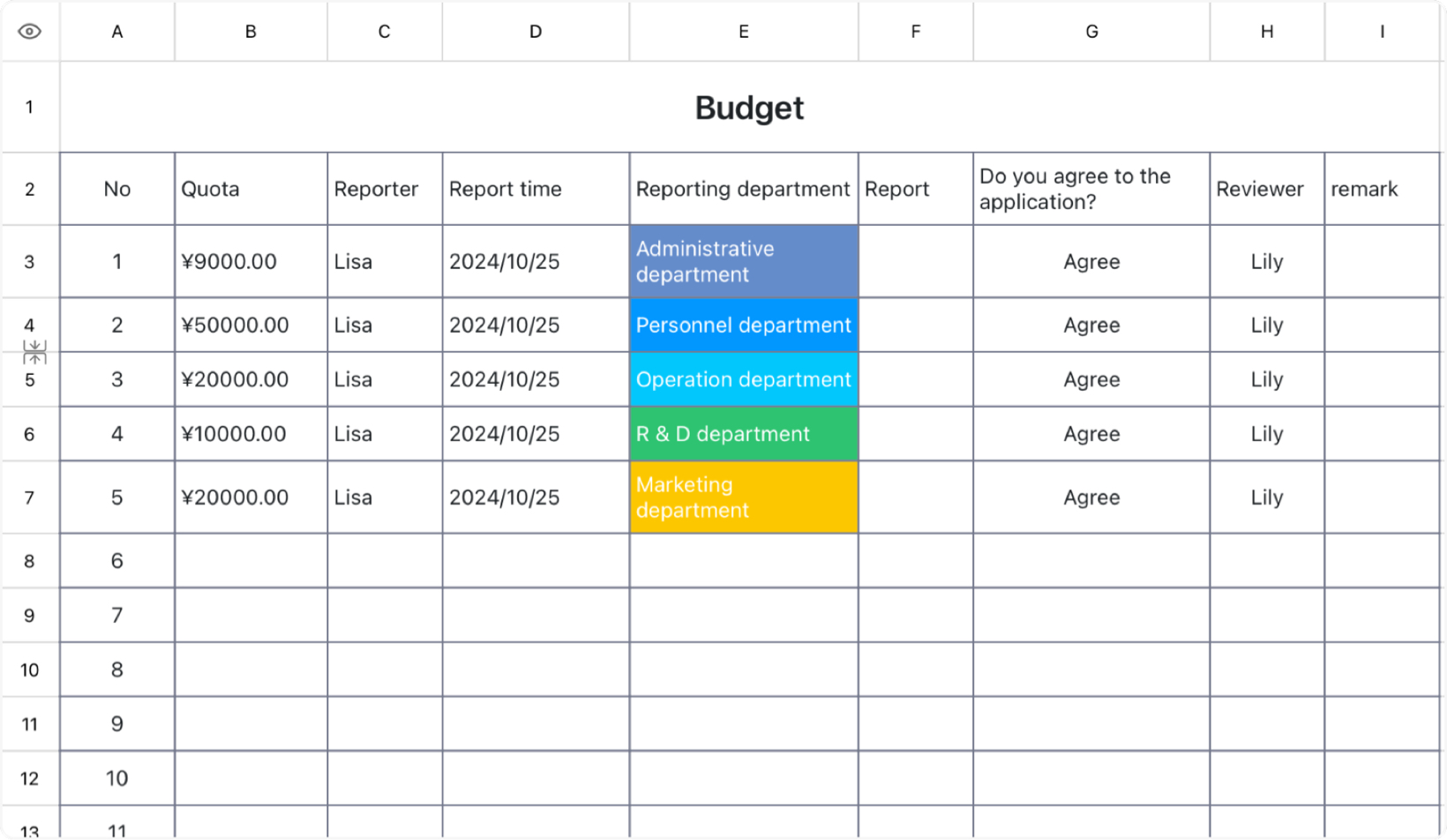Click Lily in the Personnel department row
The image size is (1447, 840).
1267,326
